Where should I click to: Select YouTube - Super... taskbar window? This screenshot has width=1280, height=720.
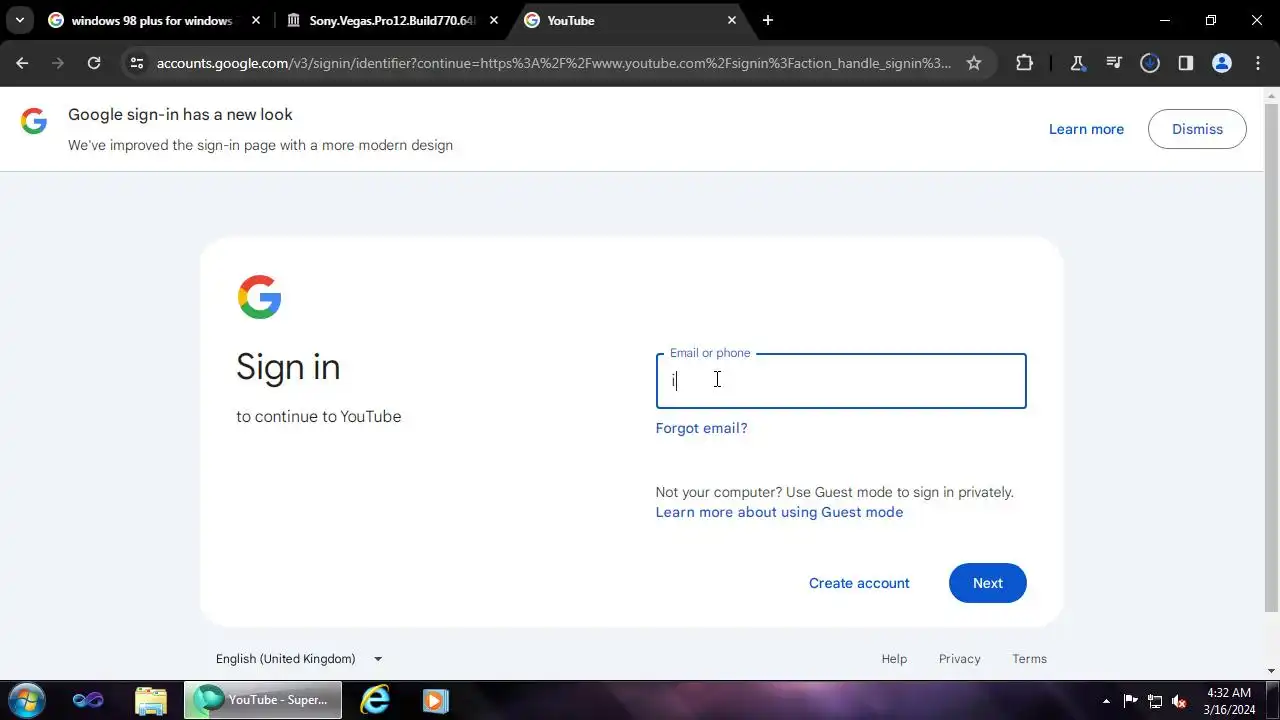point(263,700)
